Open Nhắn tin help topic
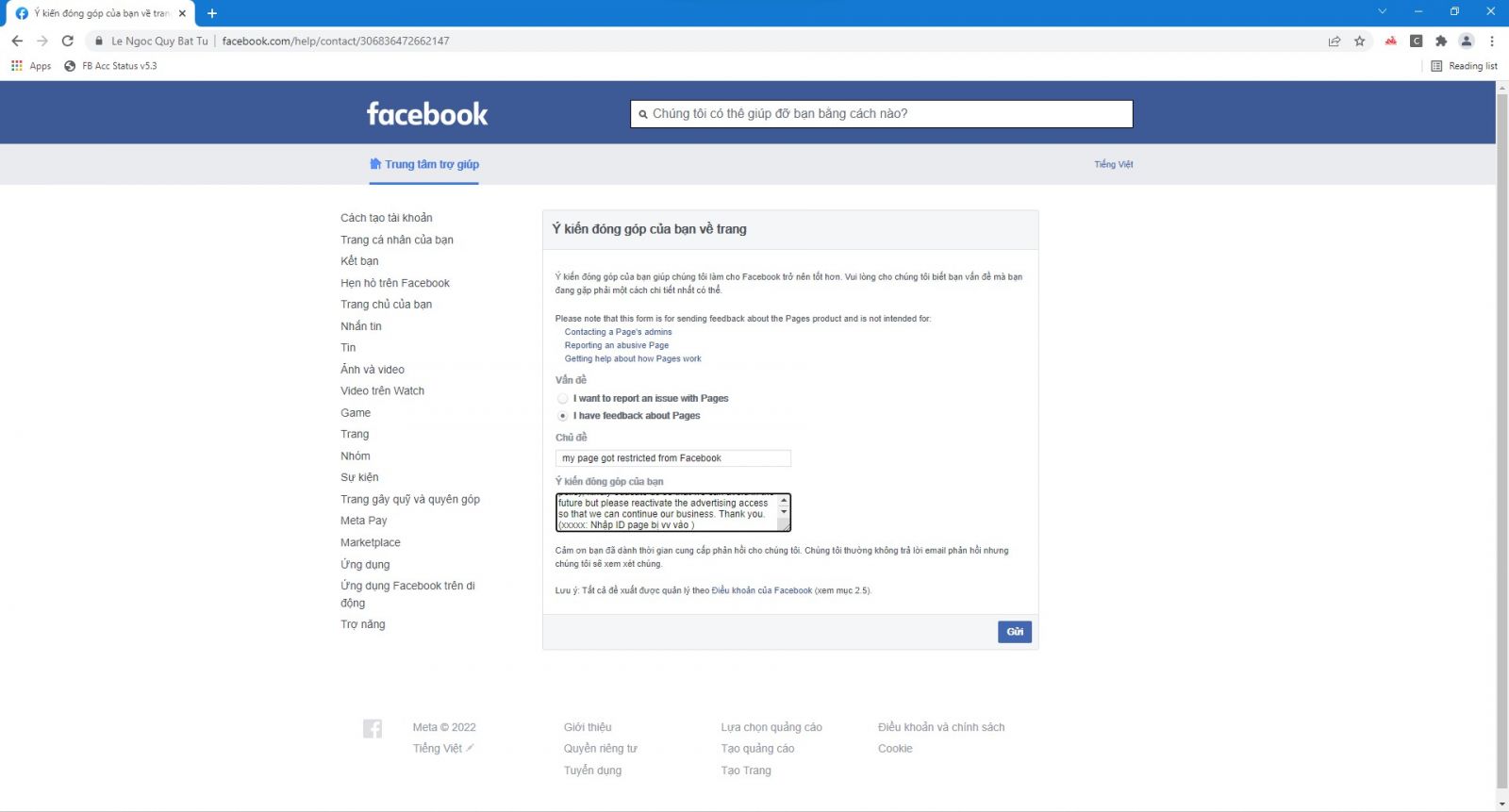The image size is (1509, 812). [361, 326]
